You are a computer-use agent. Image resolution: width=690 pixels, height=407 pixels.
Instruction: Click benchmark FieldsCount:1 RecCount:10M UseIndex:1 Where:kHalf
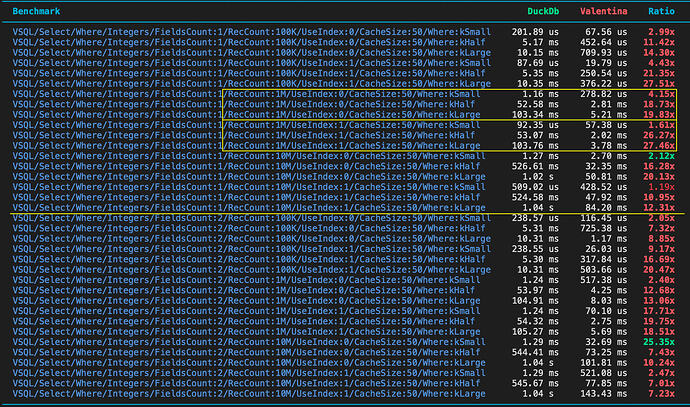coord(246,197)
